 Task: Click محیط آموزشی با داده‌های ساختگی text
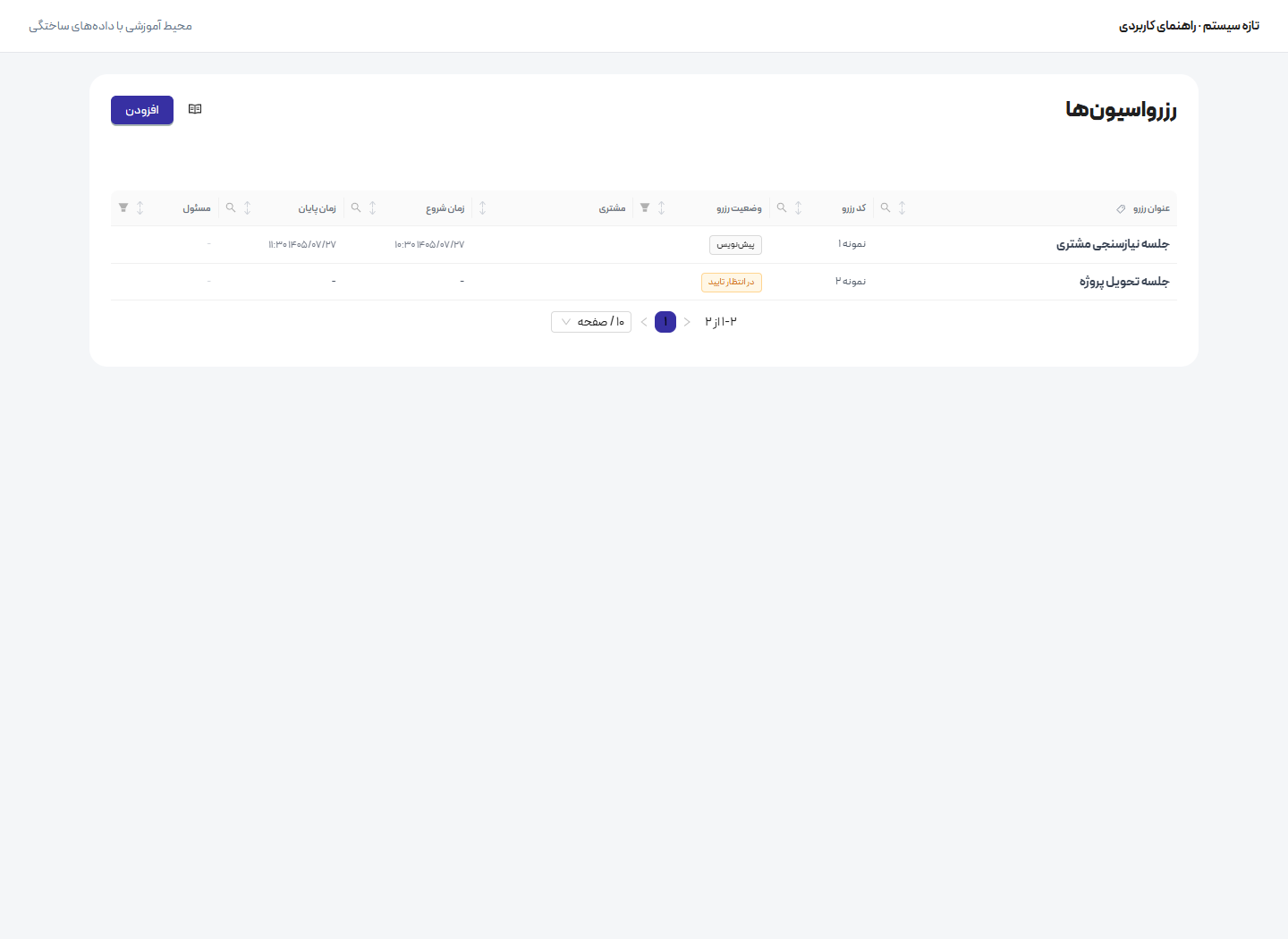coord(110,26)
